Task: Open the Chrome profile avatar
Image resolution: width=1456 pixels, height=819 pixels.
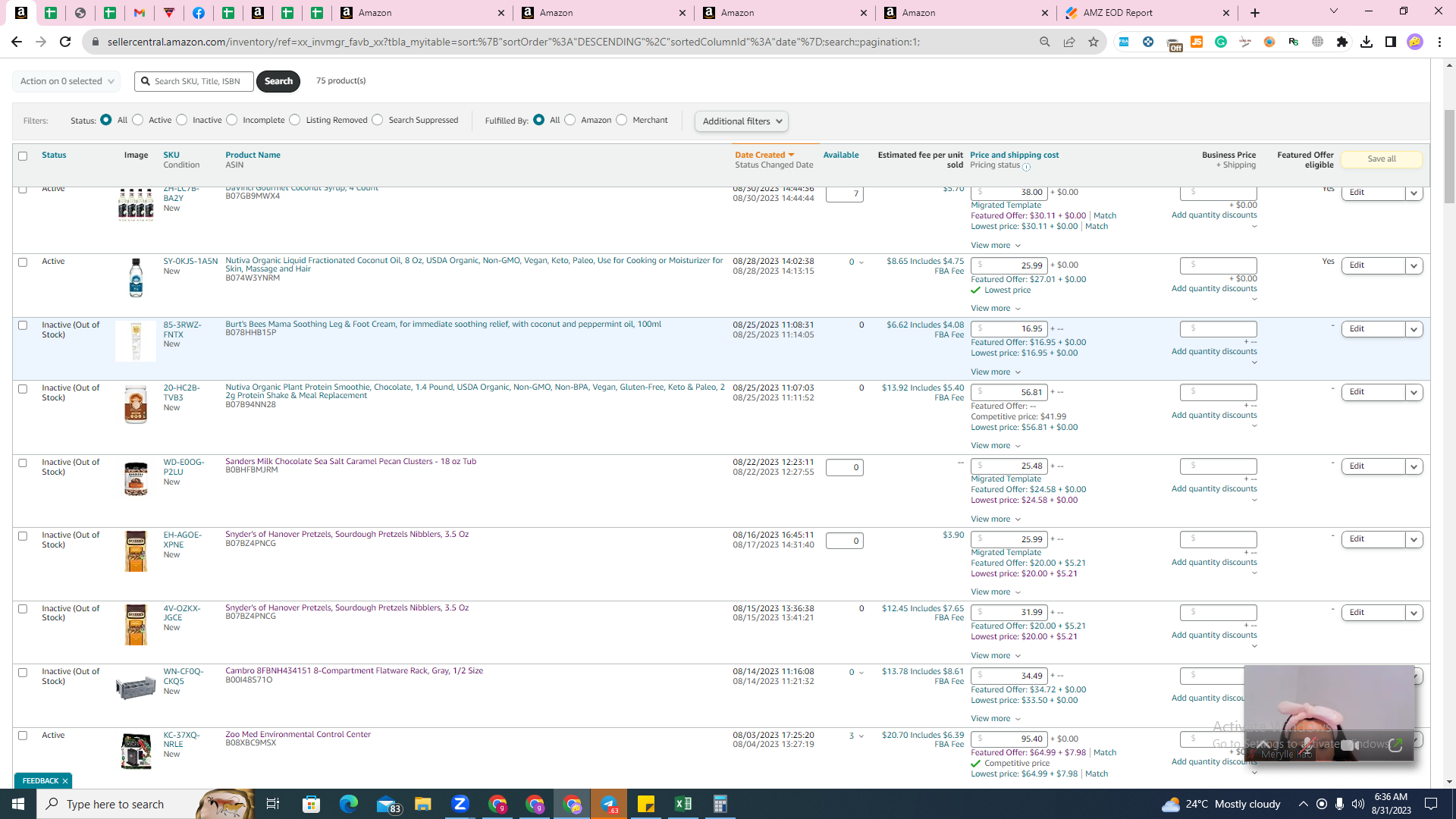Action: pyautogui.click(x=1415, y=42)
